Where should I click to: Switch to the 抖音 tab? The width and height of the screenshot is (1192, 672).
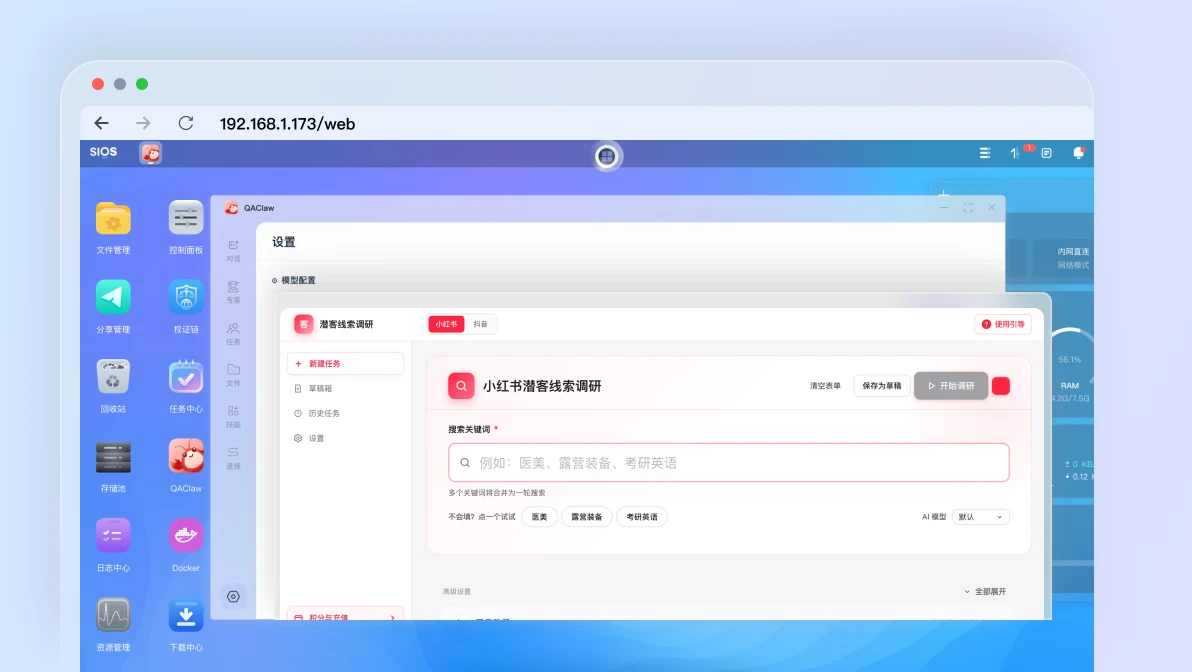click(x=480, y=324)
